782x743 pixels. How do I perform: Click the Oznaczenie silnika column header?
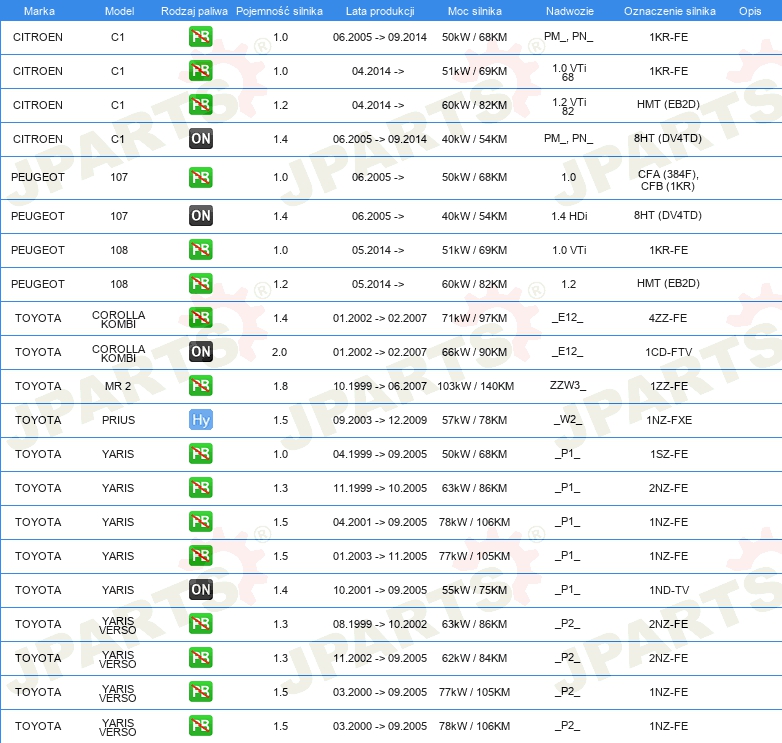pos(669,11)
